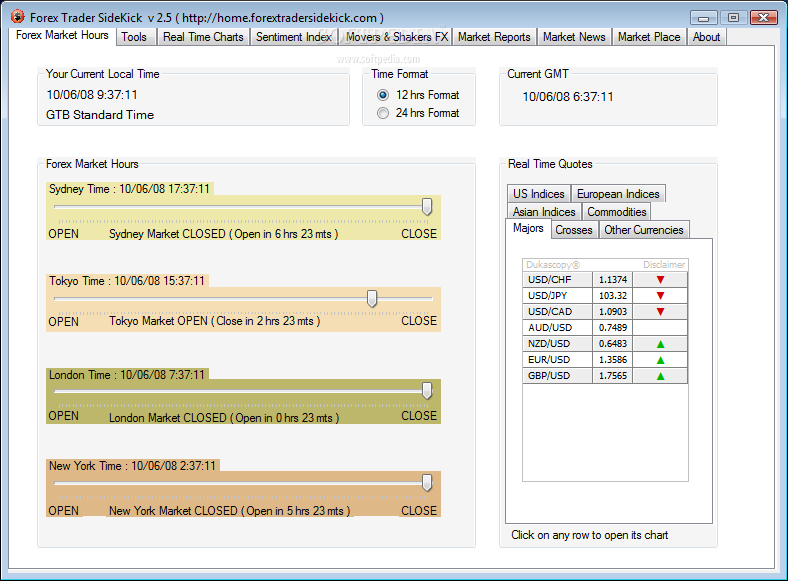Click the 1.1374 quote value
This screenshot has width=788, height=581.
point(613,279)
